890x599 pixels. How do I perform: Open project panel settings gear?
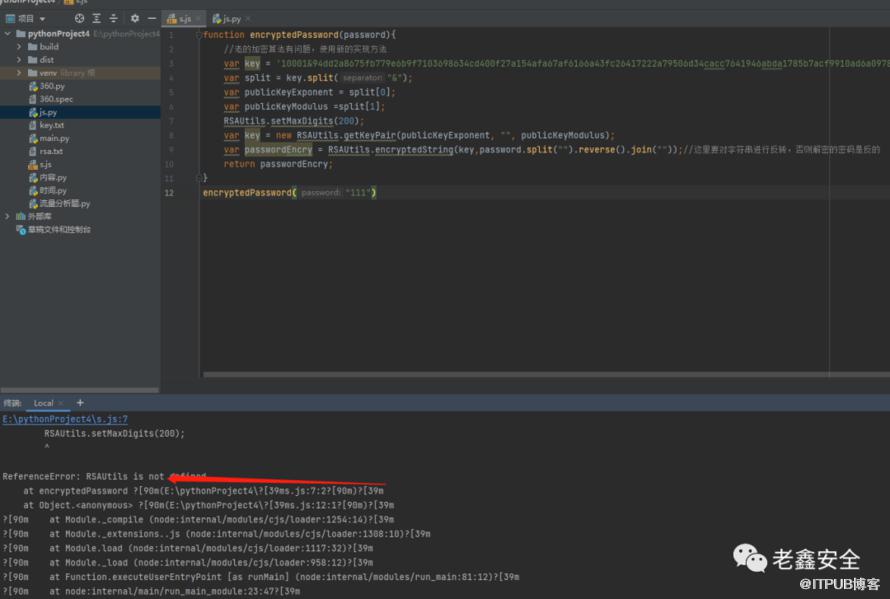click(135, 18)
